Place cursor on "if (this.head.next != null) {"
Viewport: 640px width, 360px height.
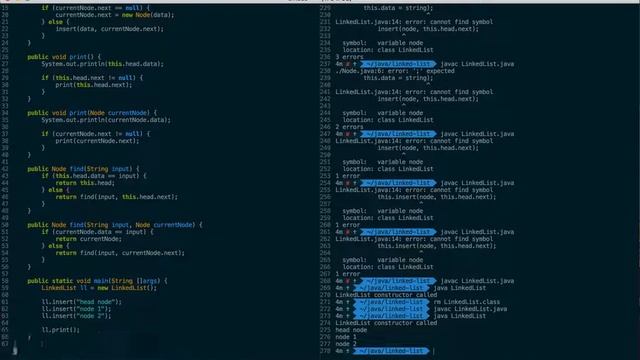92,78
